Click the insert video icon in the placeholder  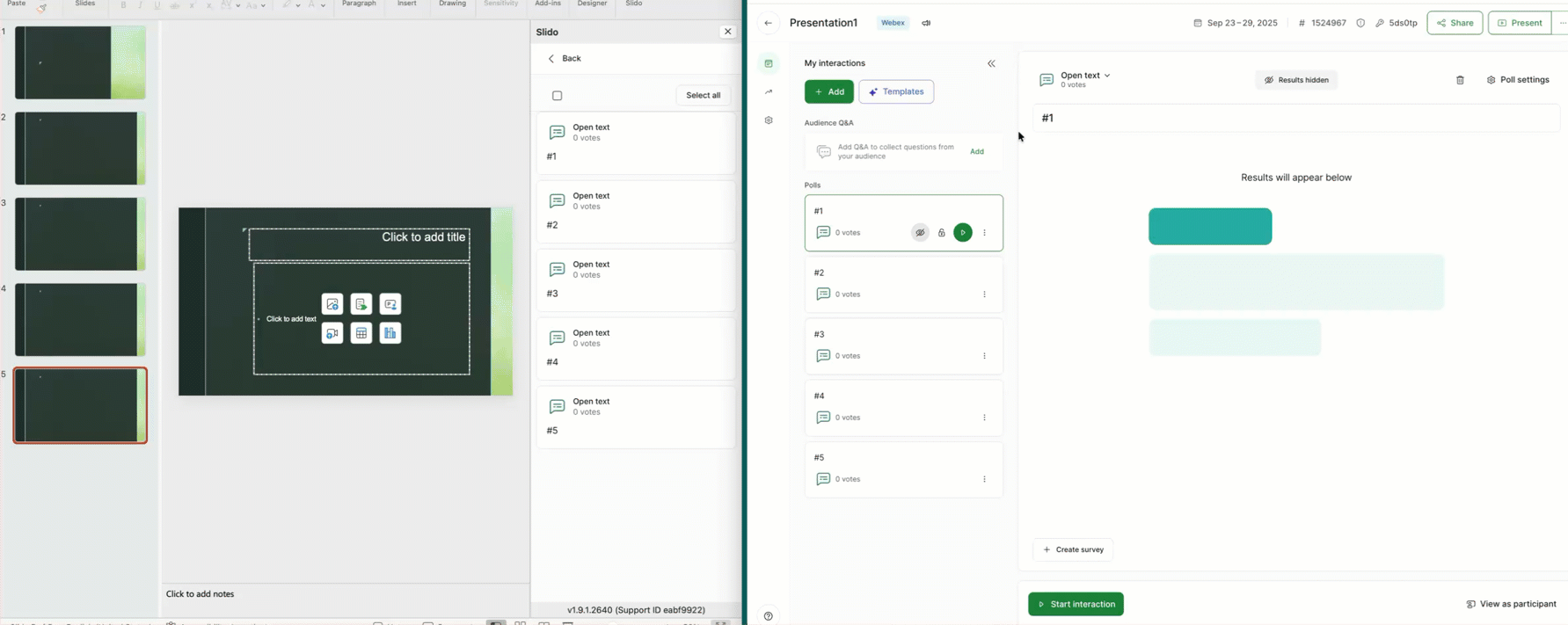coord(332,333)
